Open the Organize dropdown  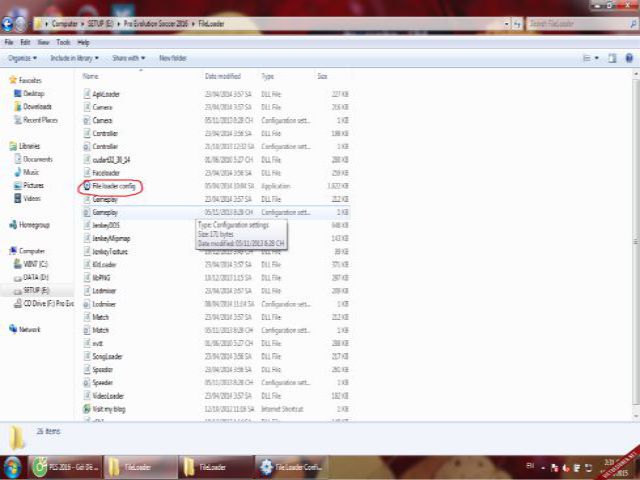pyautogui.click(x=22, y=58)
